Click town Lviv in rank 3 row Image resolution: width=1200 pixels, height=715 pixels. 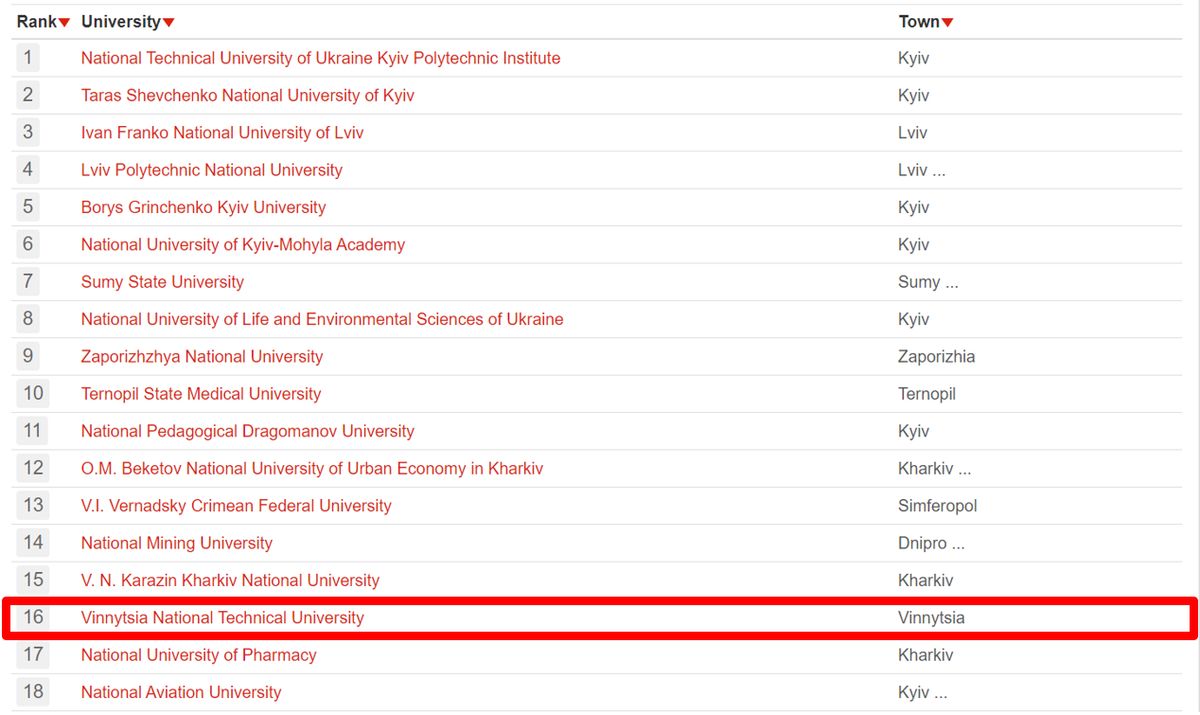pyautogui.click(x=913, y=133)
